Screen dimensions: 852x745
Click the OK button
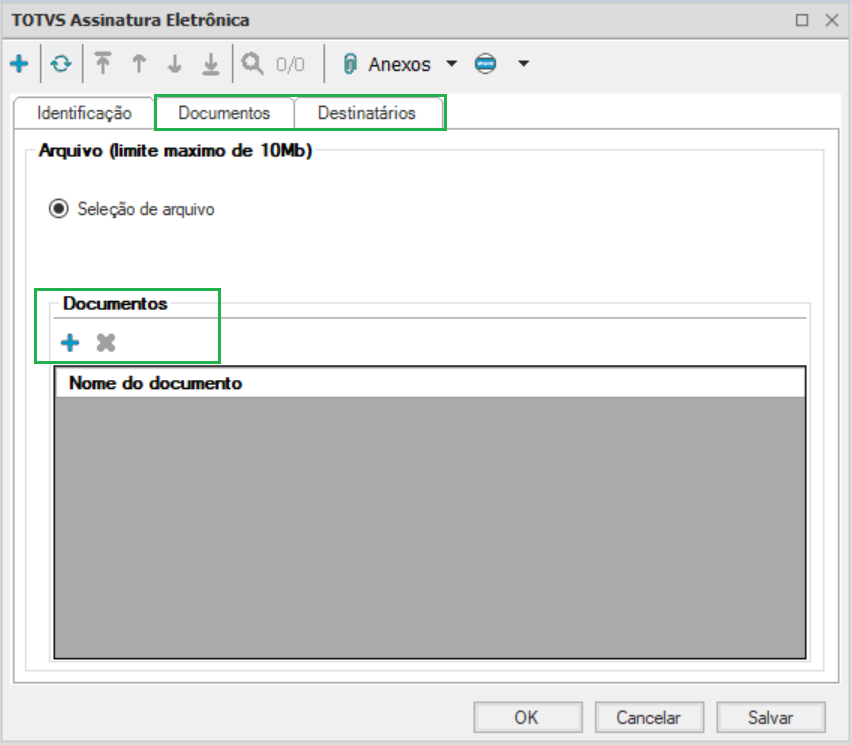(x=528, y=717)
